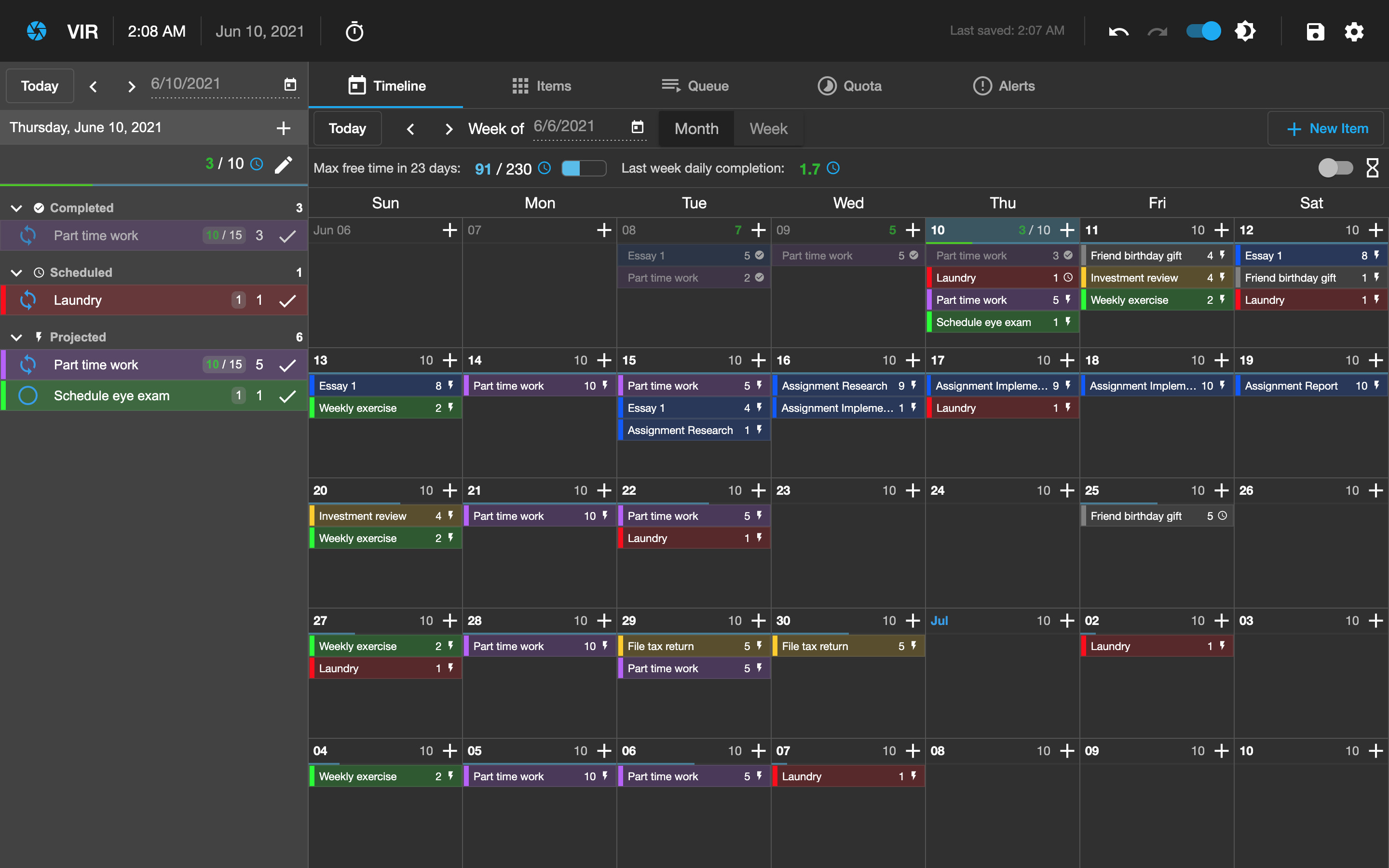Click plus icon beside Thursday, June 10, 2021
Screen dimensions: 1389x868
point(284,128)
